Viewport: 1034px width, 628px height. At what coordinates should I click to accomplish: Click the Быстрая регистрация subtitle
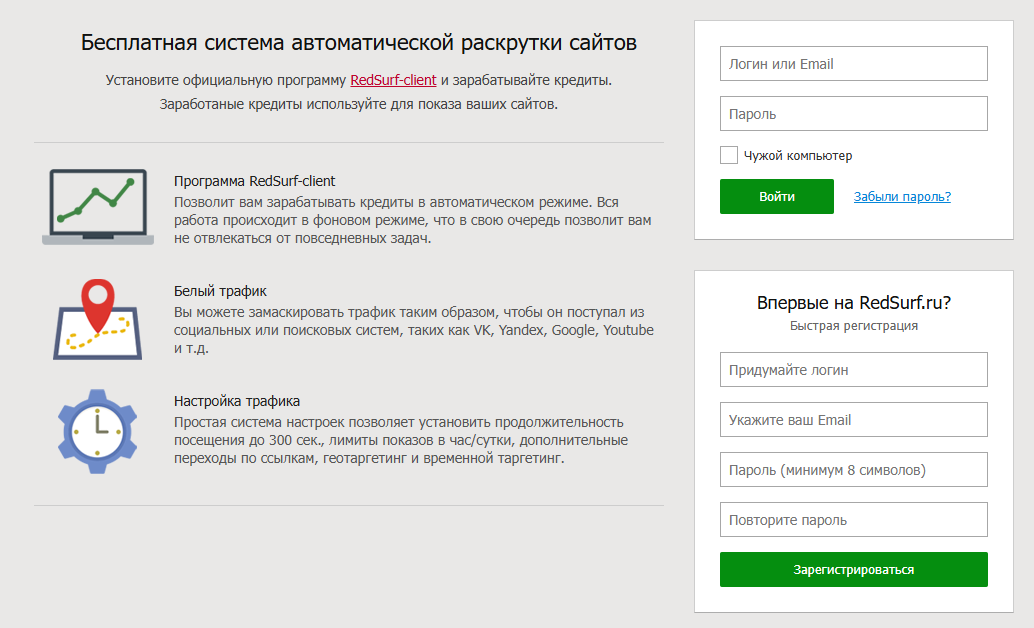[x=854, y=326]
